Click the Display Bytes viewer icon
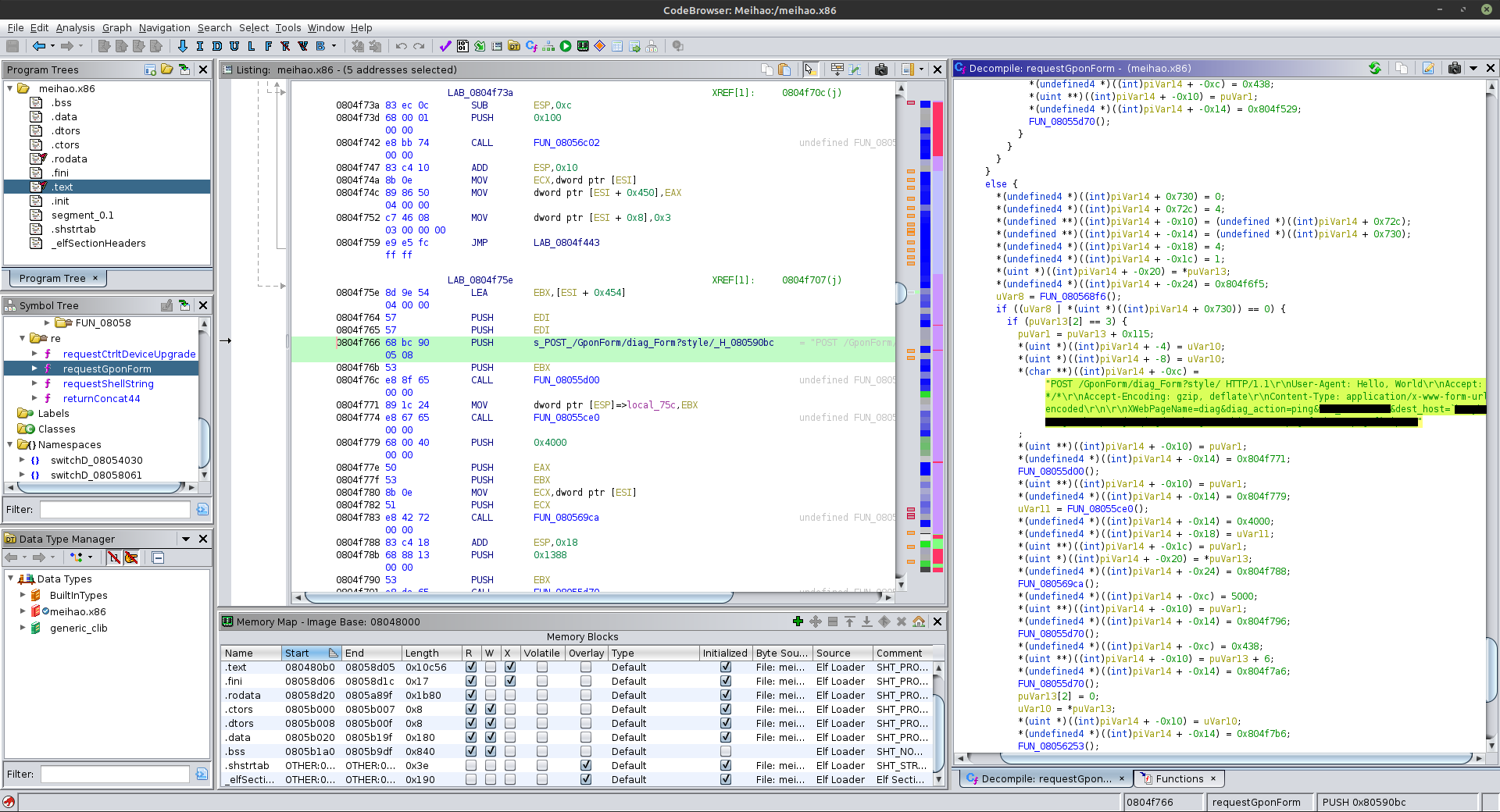1500x812 pixels. click(462, 46)
